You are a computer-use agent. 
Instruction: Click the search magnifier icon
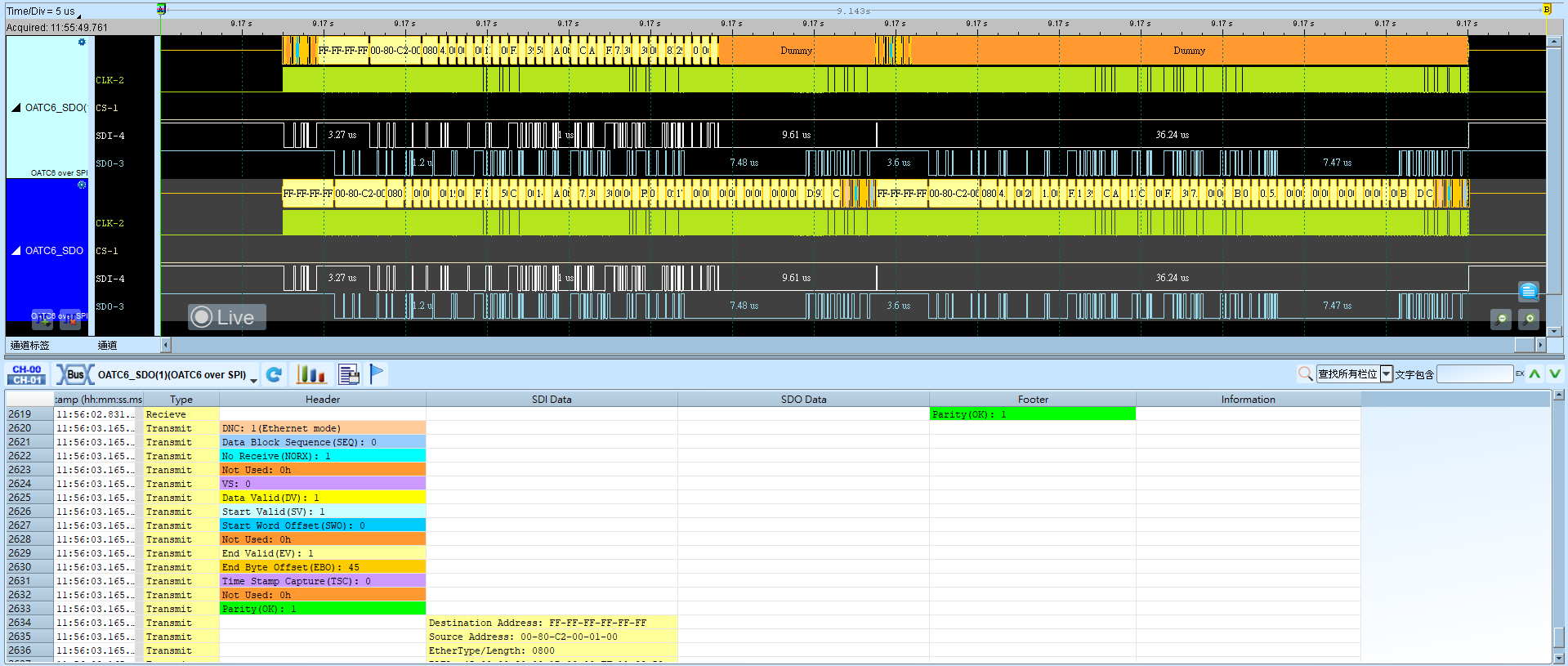pyautogui.click(x=1306, y=374)
